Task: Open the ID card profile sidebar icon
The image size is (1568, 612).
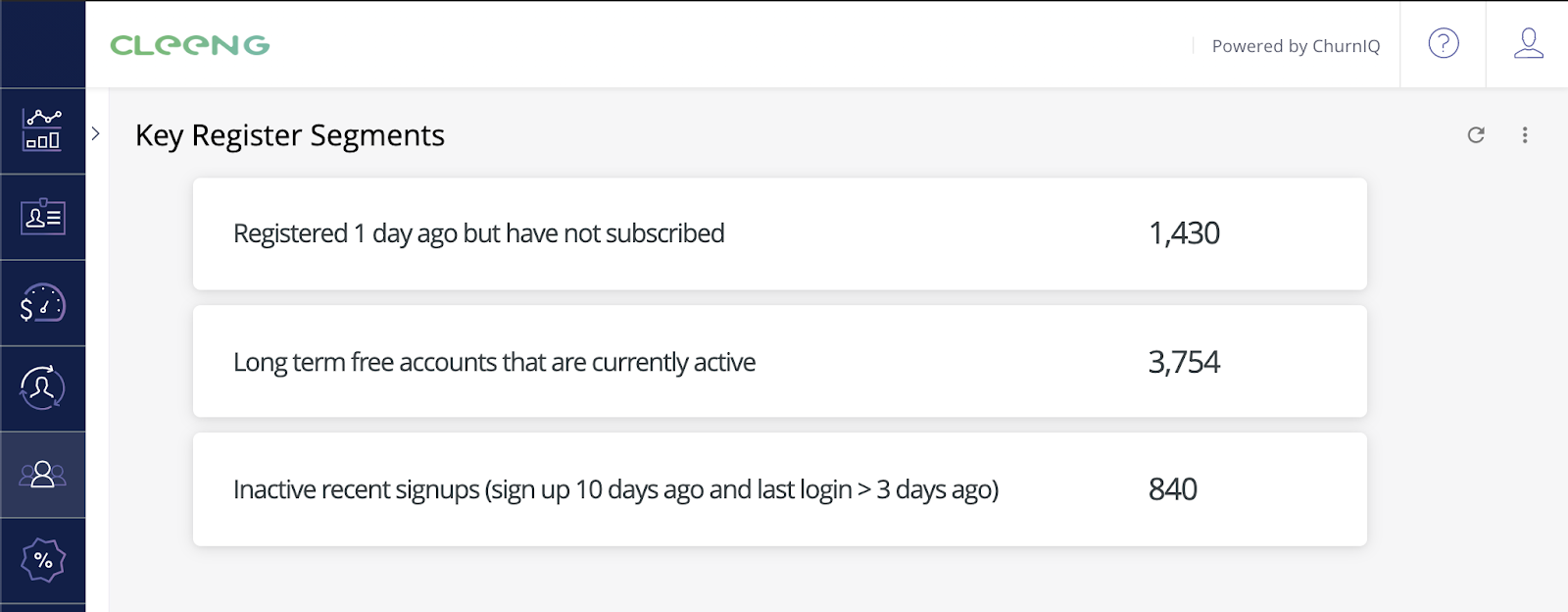Action: 42,217
